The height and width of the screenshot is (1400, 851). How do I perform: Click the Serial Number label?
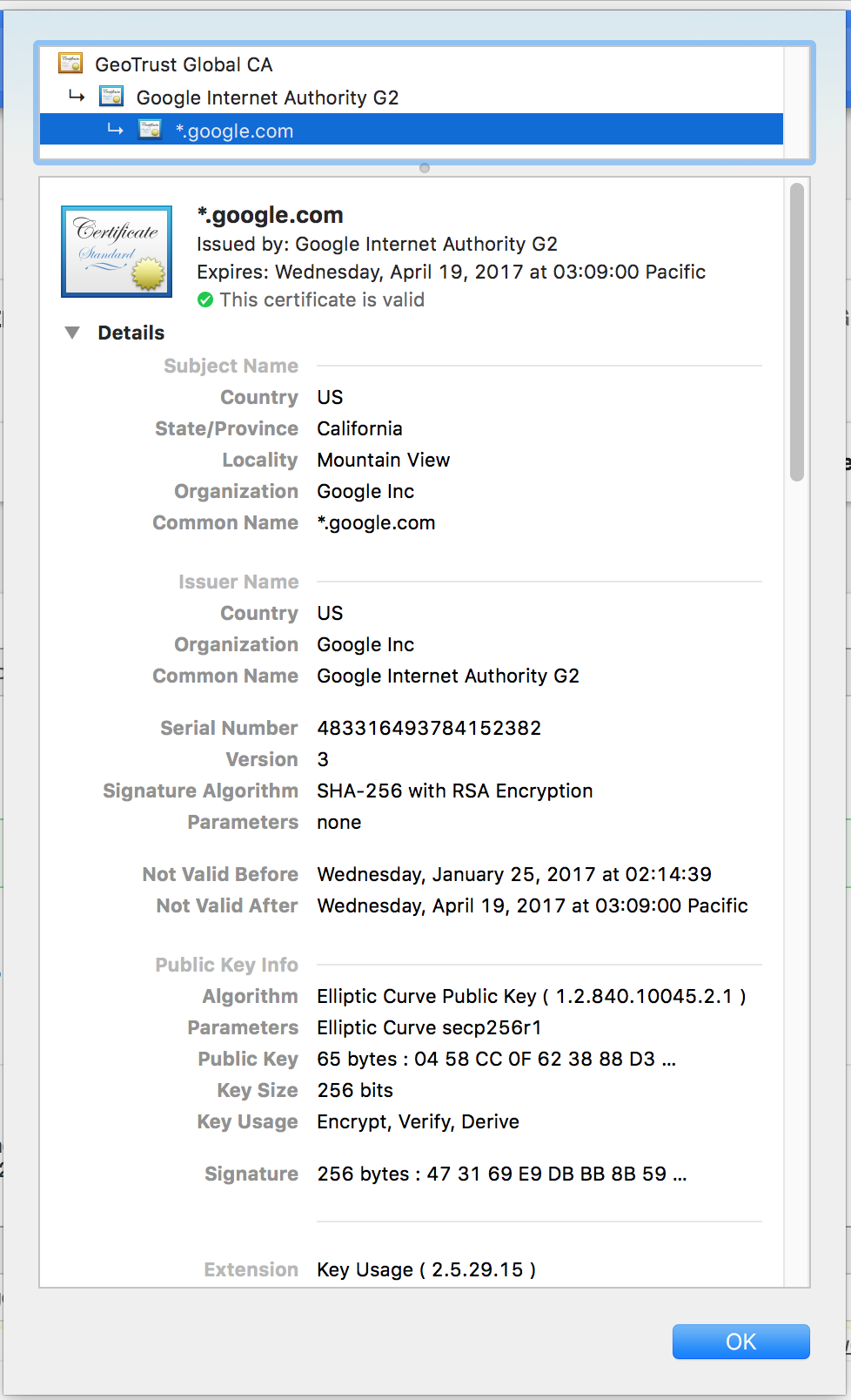click(x=229, y=729)
